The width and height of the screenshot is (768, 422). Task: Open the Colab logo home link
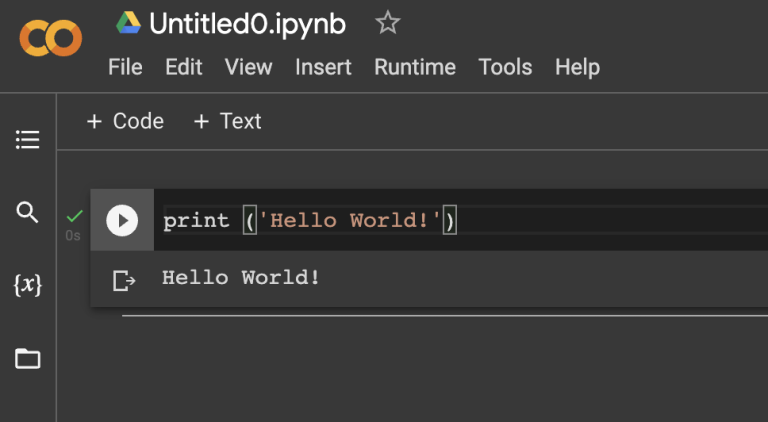[x=50, y=39]
